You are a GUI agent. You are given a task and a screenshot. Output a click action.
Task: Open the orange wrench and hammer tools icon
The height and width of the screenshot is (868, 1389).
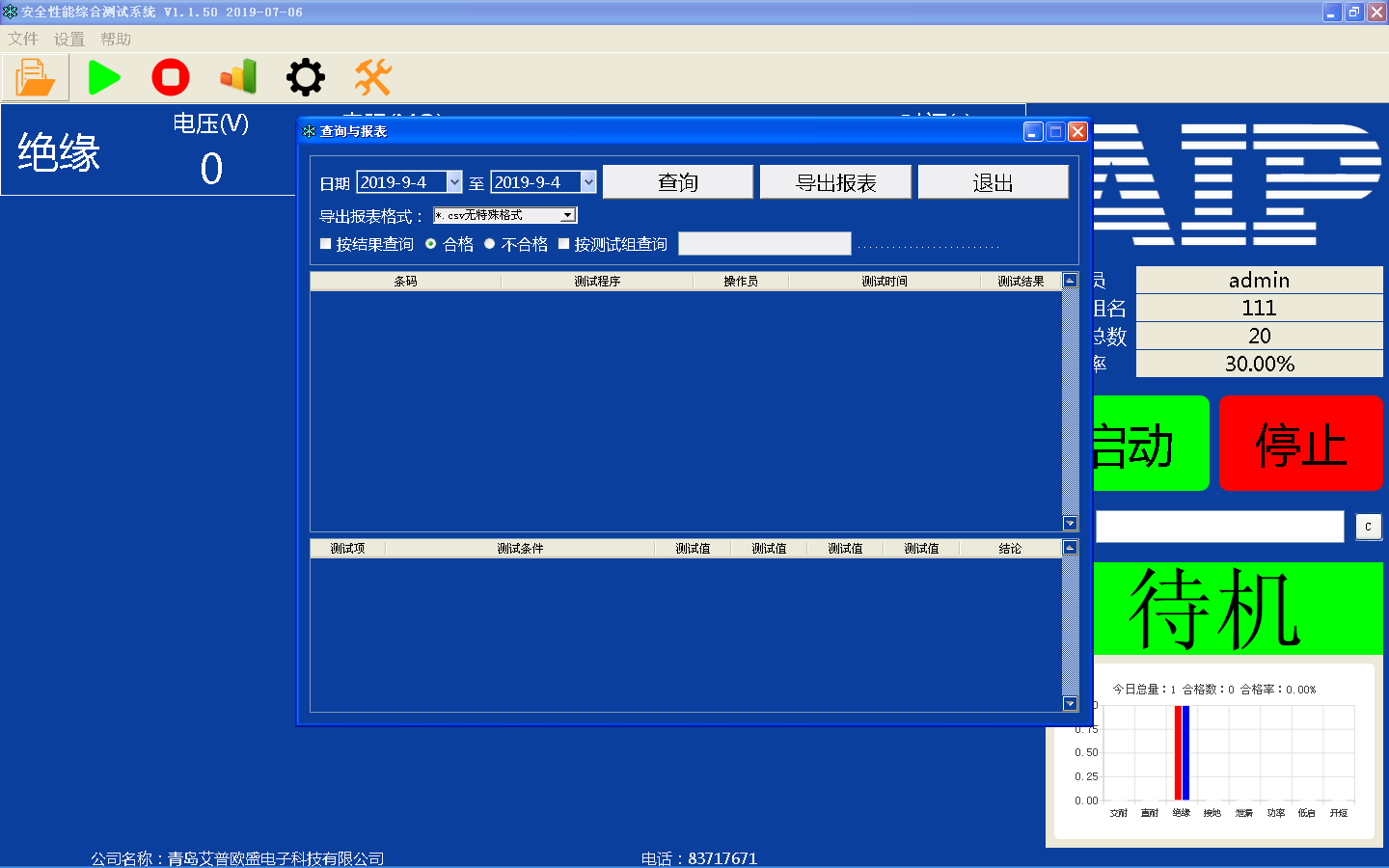click(x=372, y=77)
